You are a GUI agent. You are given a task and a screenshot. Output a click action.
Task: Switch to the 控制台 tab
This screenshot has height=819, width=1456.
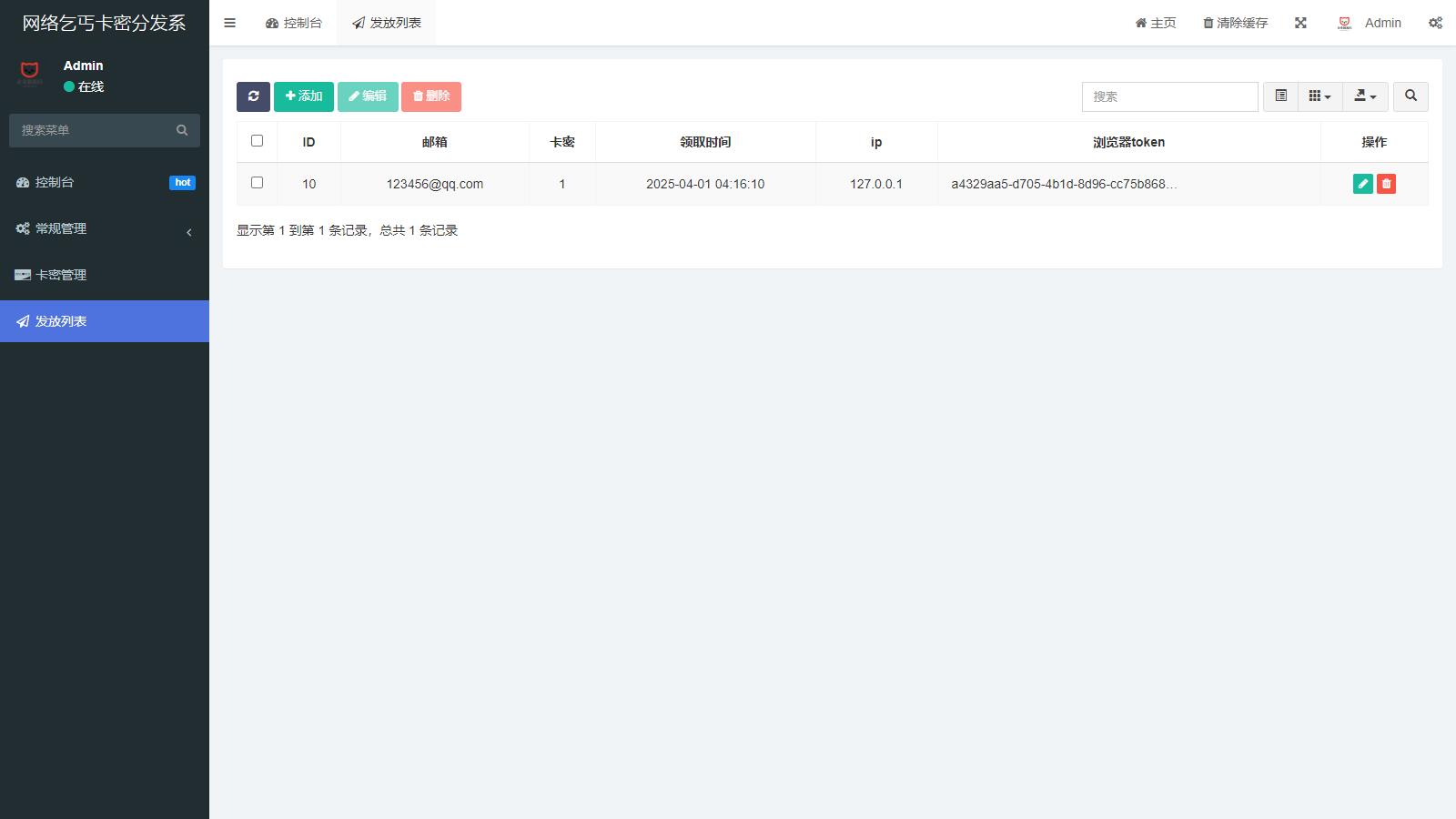pyautogui.click(x=294, y=23)
